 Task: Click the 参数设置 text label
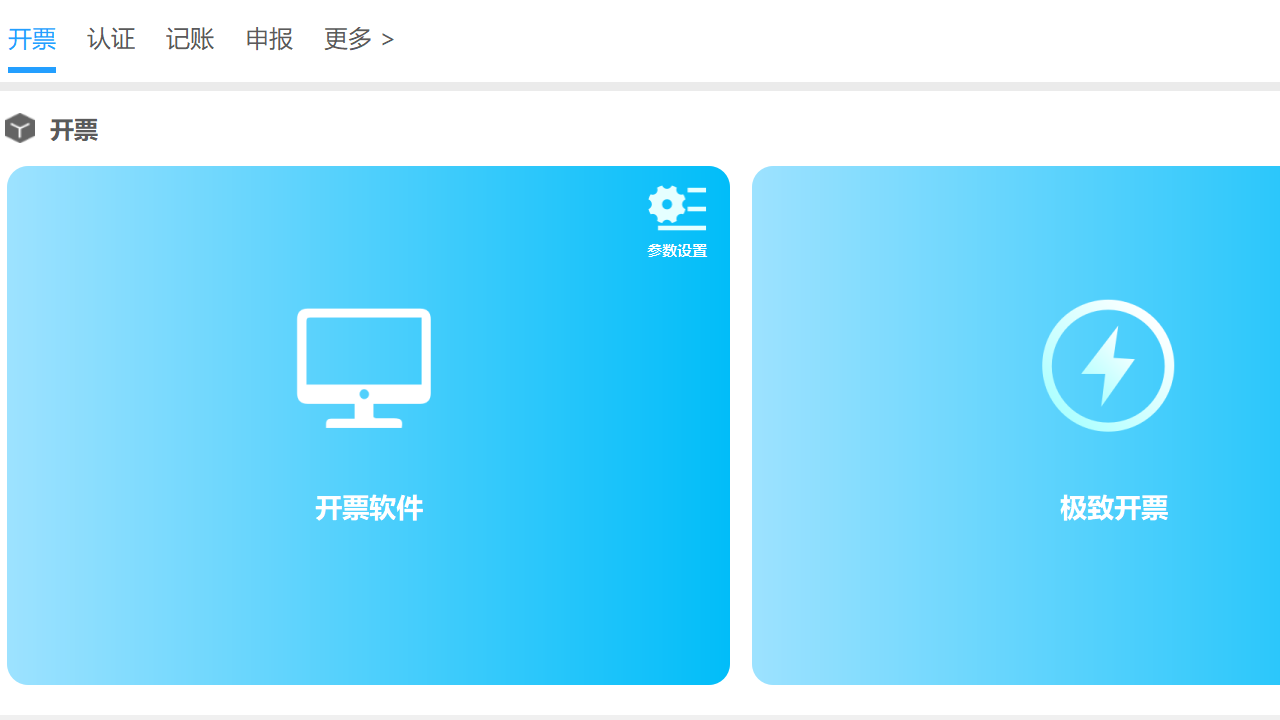(677, 250)
